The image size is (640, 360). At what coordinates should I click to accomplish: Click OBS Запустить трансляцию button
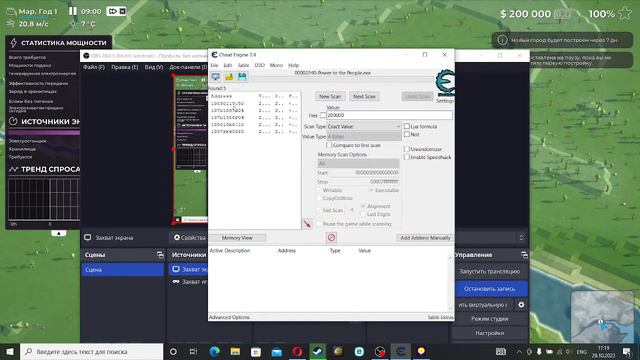coord(489,271)
